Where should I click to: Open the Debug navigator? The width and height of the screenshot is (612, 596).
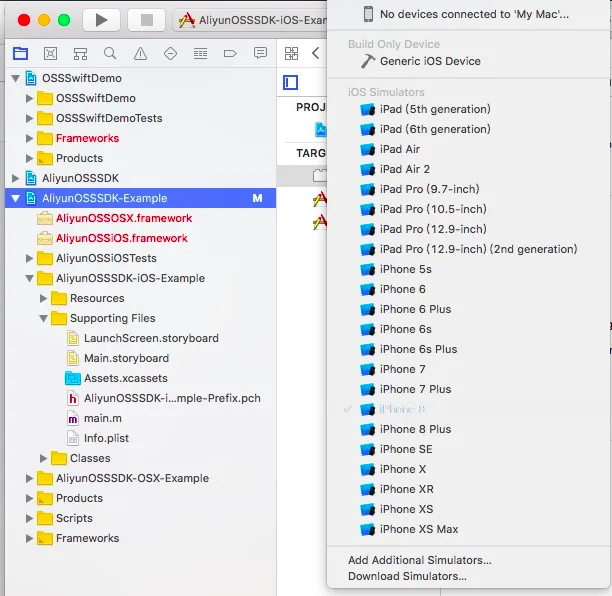[200, 53]
